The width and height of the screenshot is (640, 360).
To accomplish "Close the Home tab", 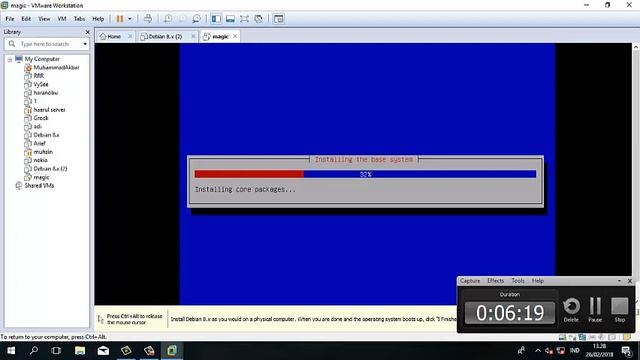I will click(130, 36).
